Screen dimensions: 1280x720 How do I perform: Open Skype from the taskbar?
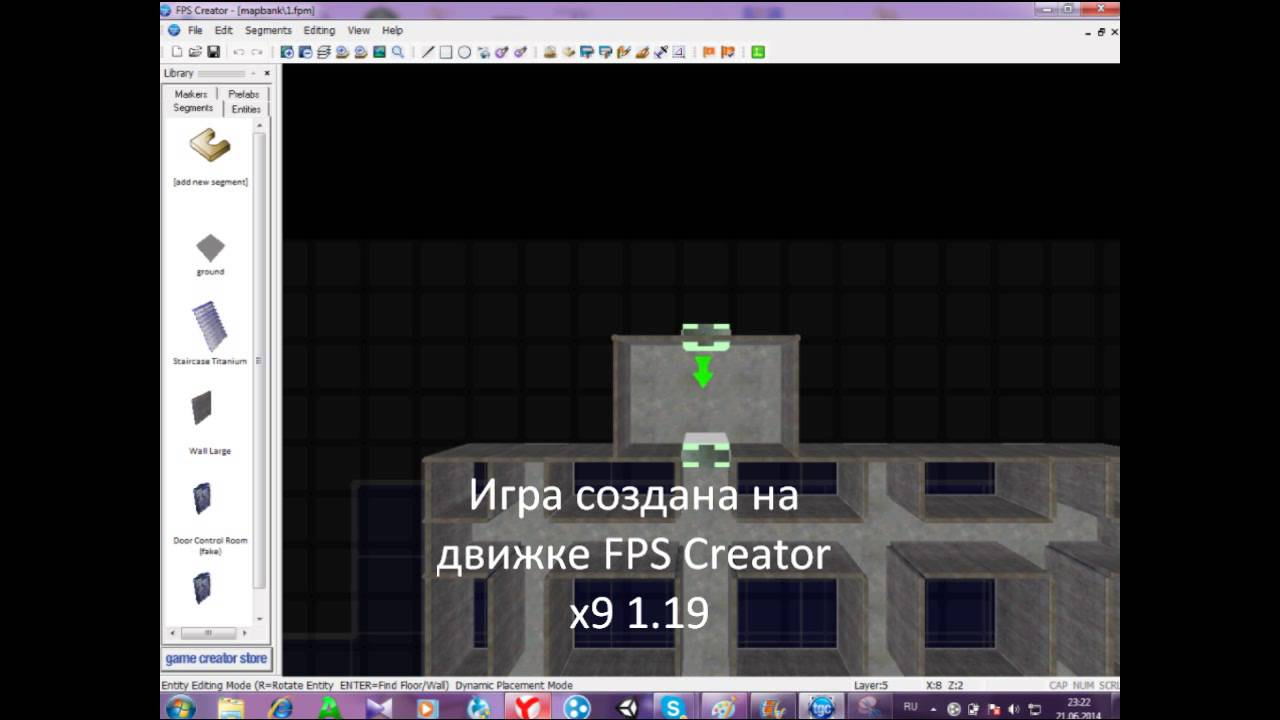click(x=674, y=707)
